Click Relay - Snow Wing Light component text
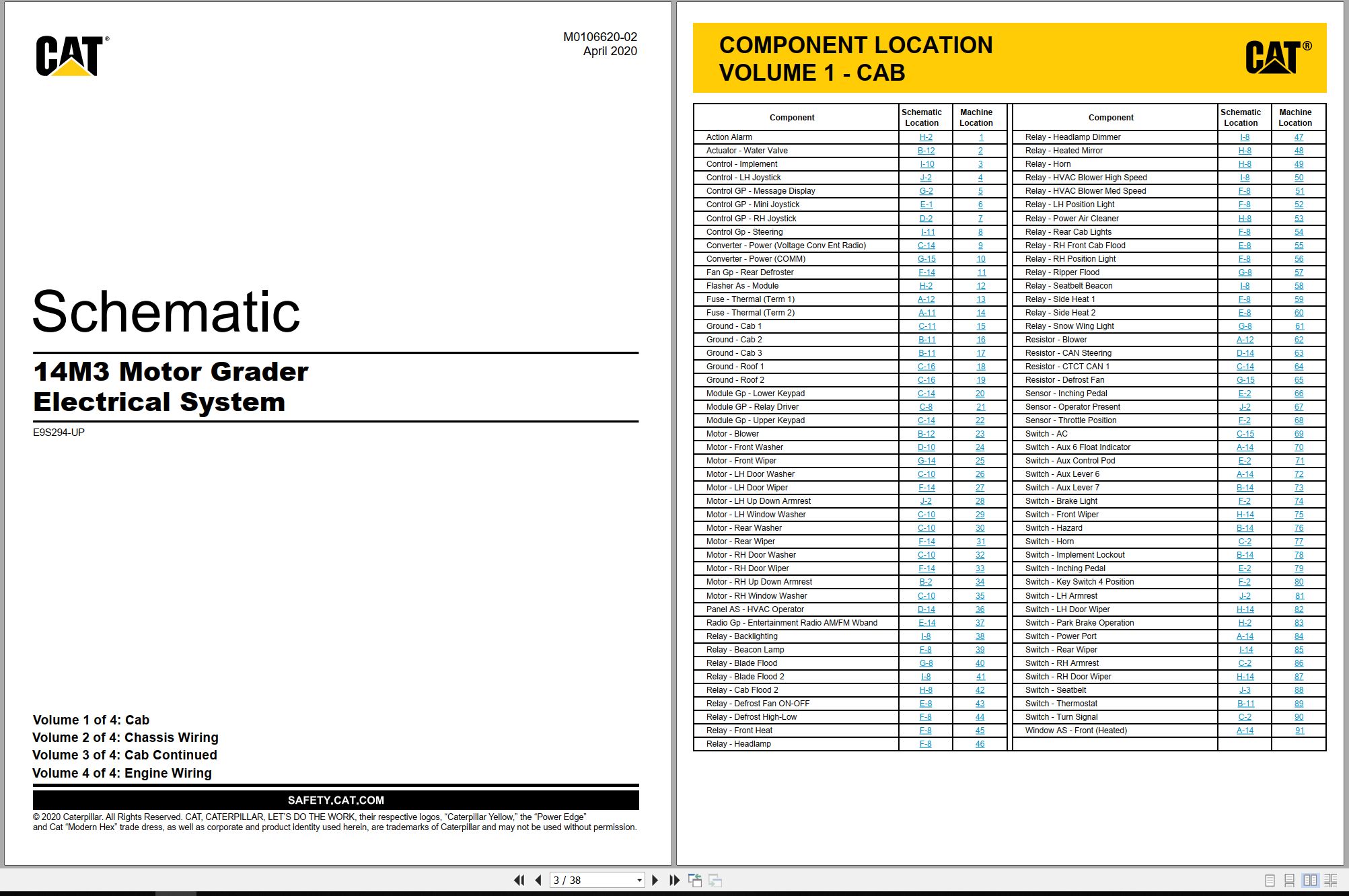 tap(1069, 326)
